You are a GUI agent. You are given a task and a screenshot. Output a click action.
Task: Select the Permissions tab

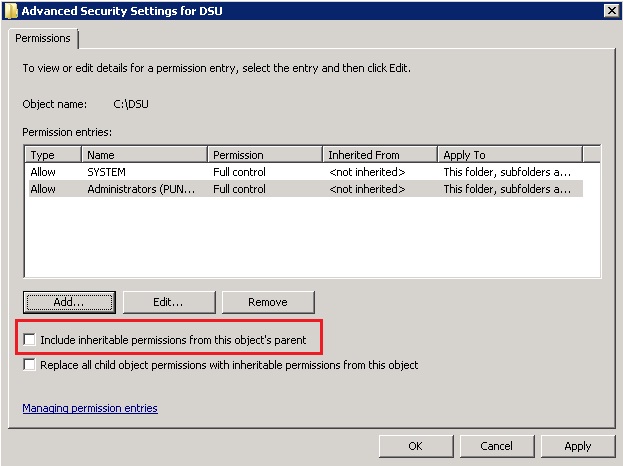pyautogui.click(x=43, y=38)
